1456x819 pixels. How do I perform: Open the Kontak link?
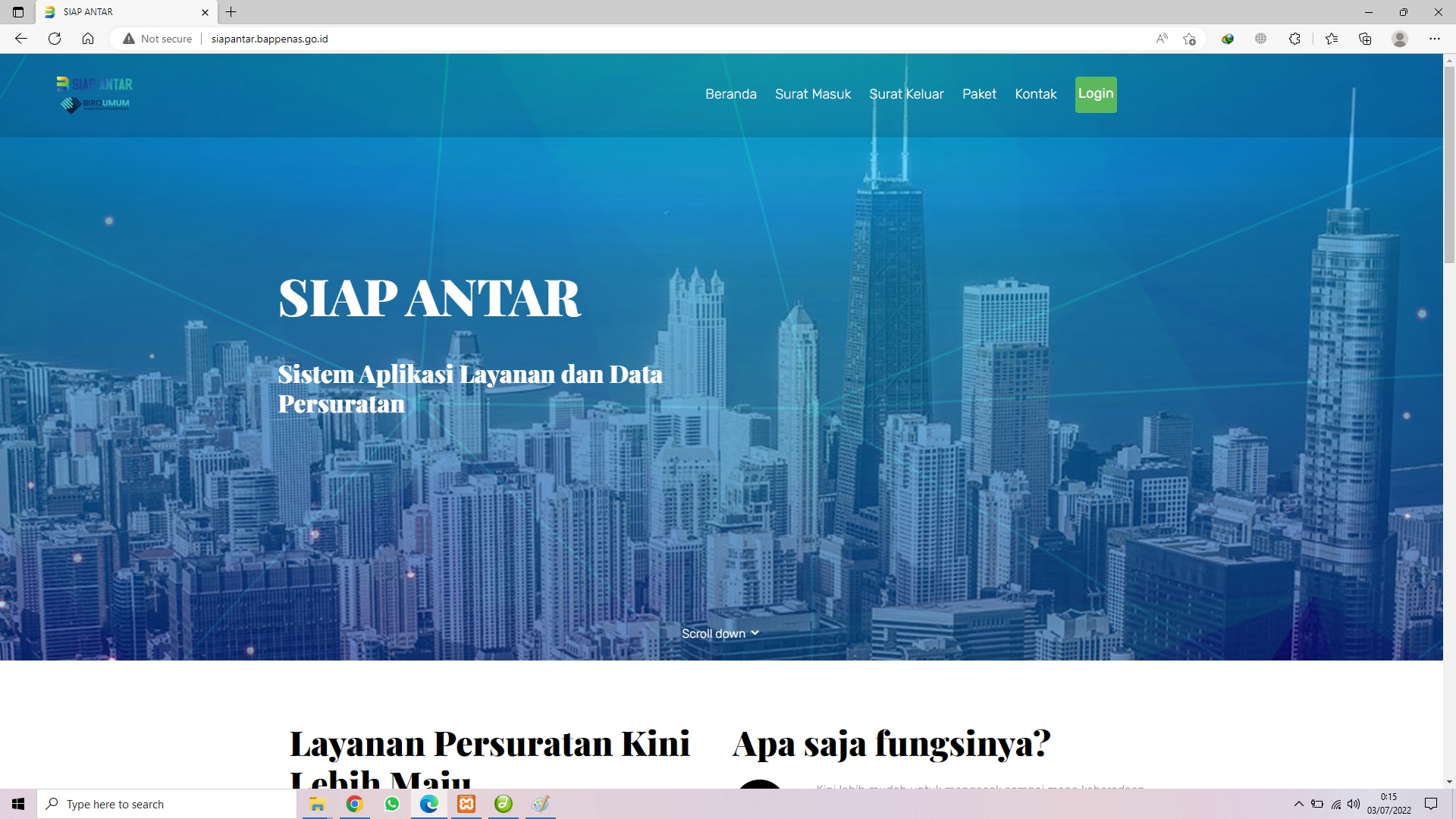click(1035, 94)
